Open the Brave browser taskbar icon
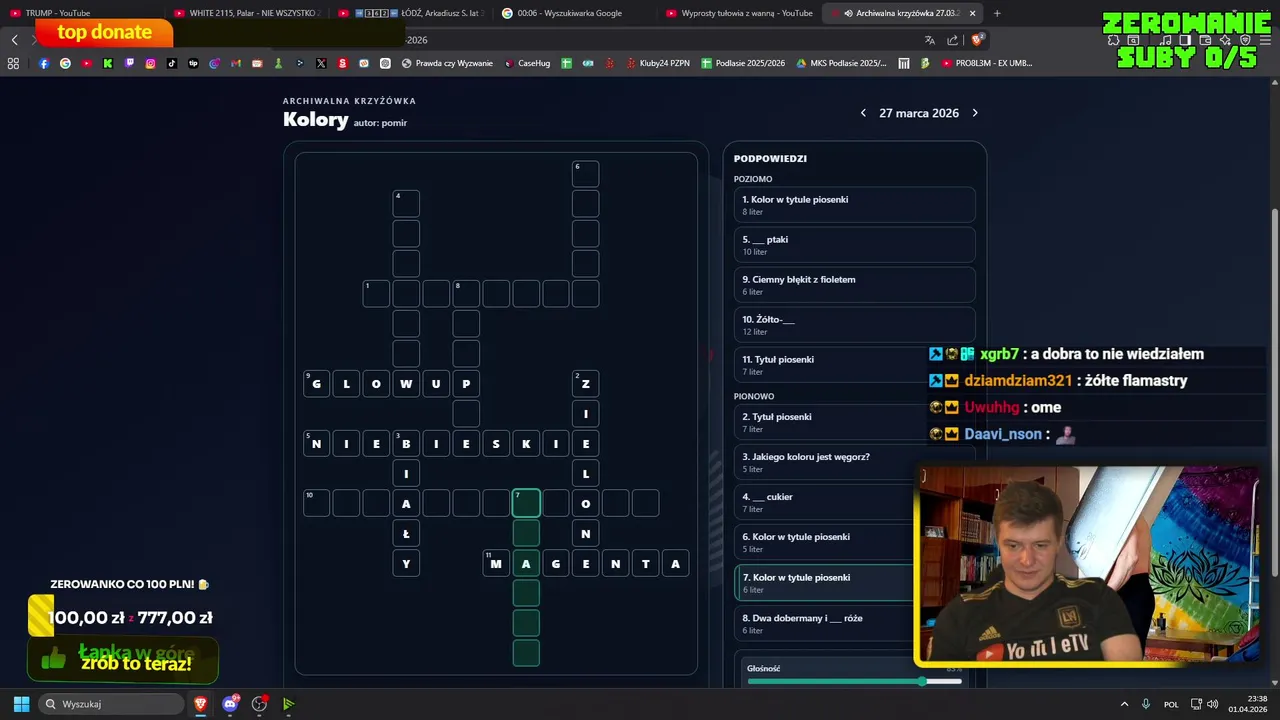This screenshot has width=1280, height=720. (201, 704)
